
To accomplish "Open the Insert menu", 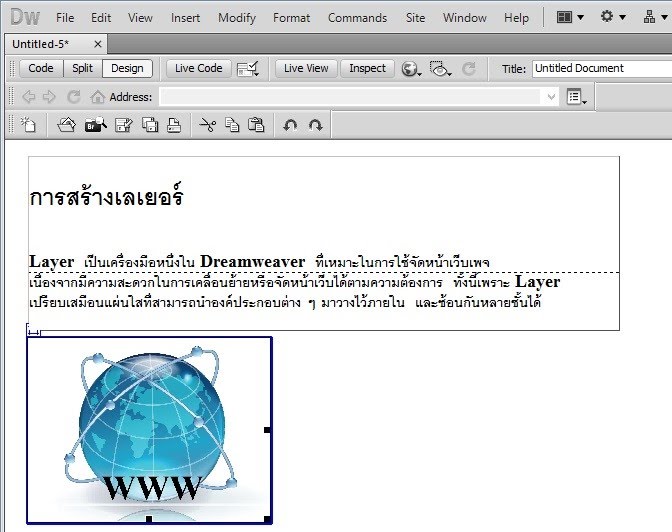I will (185, 18).
